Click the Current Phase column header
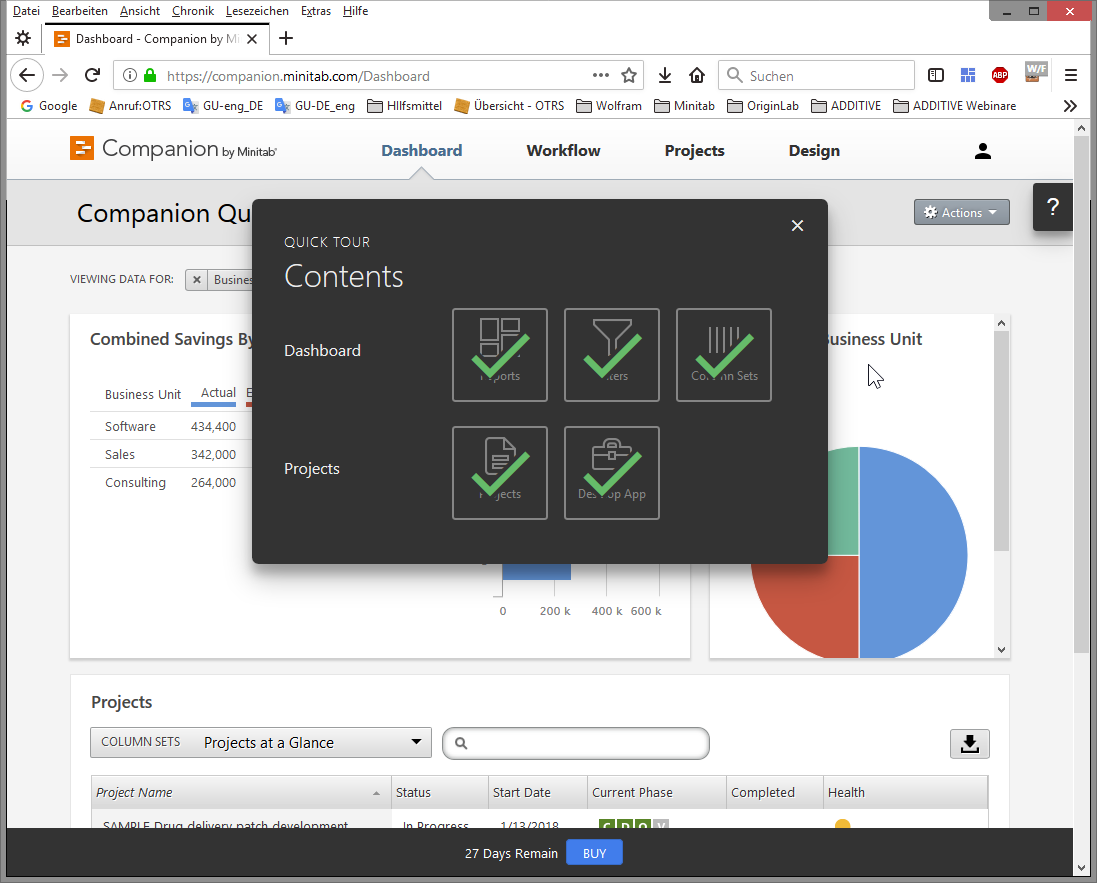 click(x=656, y=793)
